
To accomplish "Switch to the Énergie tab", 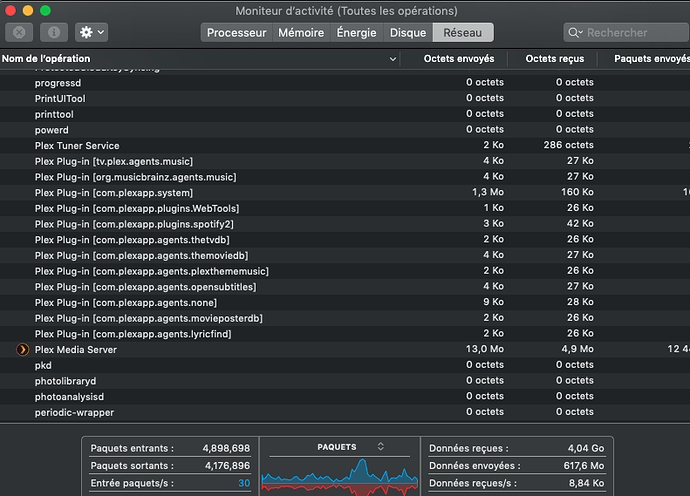I will [x=356, y=33].
